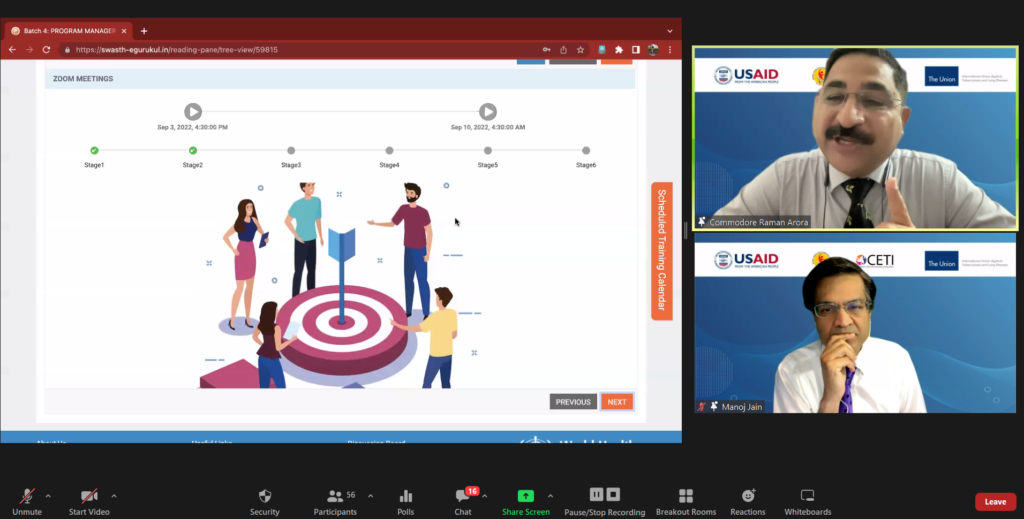Image resolution: width=1024 pixels, height=519 pixels.
Task: Play the Sep 10, 2022 meeting recording
Action: pyautogui.click(x=488, y=112)
